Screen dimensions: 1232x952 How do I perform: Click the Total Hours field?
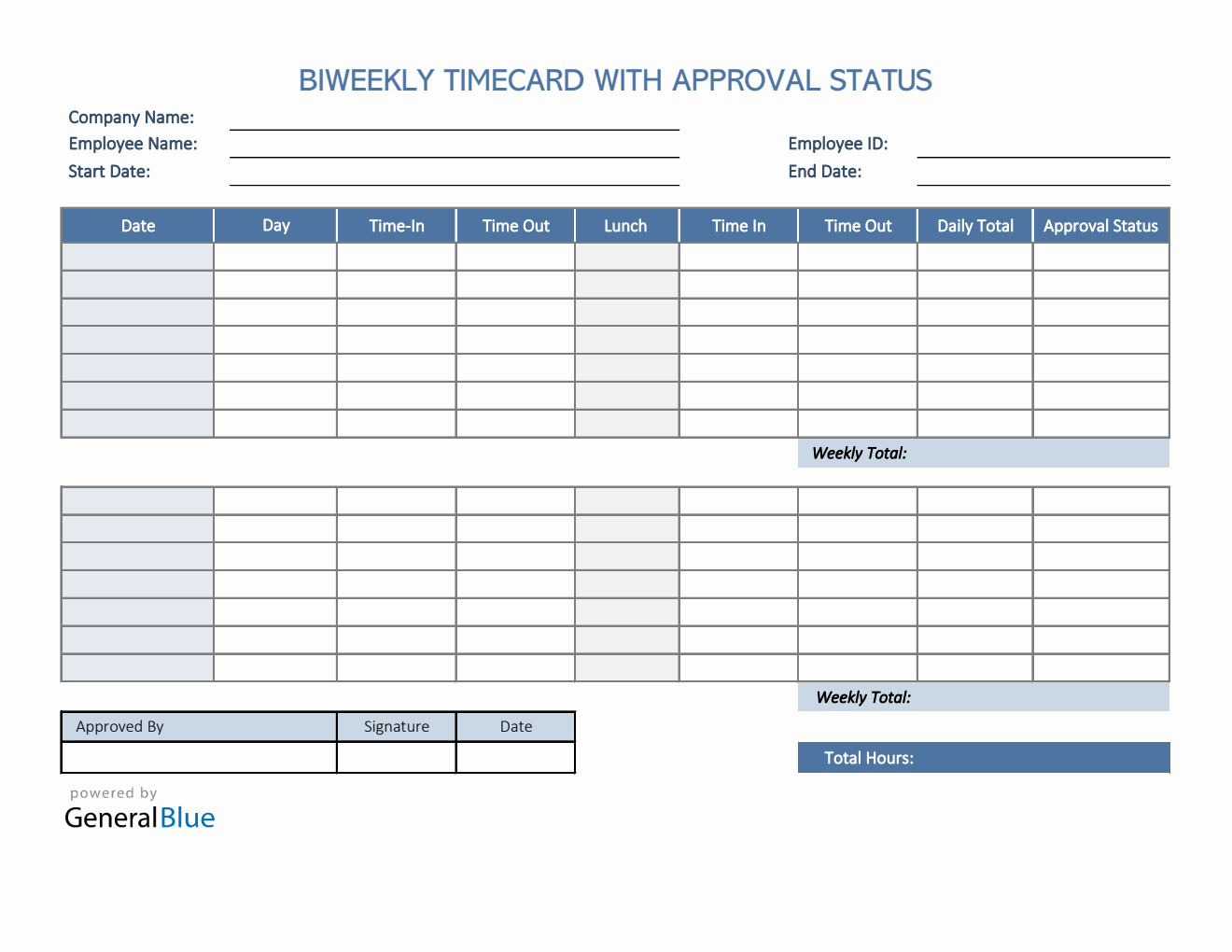pos(983,757)
